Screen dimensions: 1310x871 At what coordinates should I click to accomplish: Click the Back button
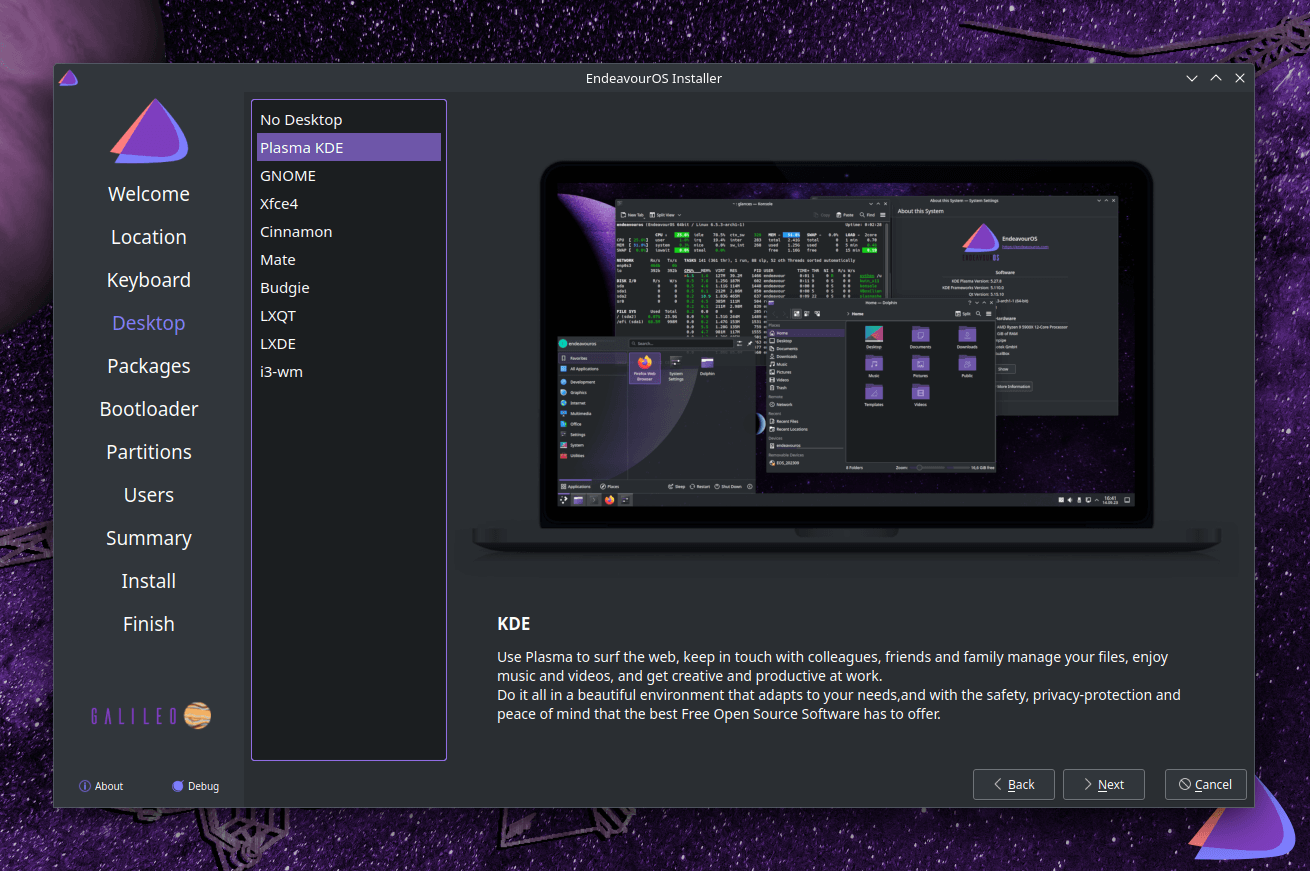point(1013,784)
